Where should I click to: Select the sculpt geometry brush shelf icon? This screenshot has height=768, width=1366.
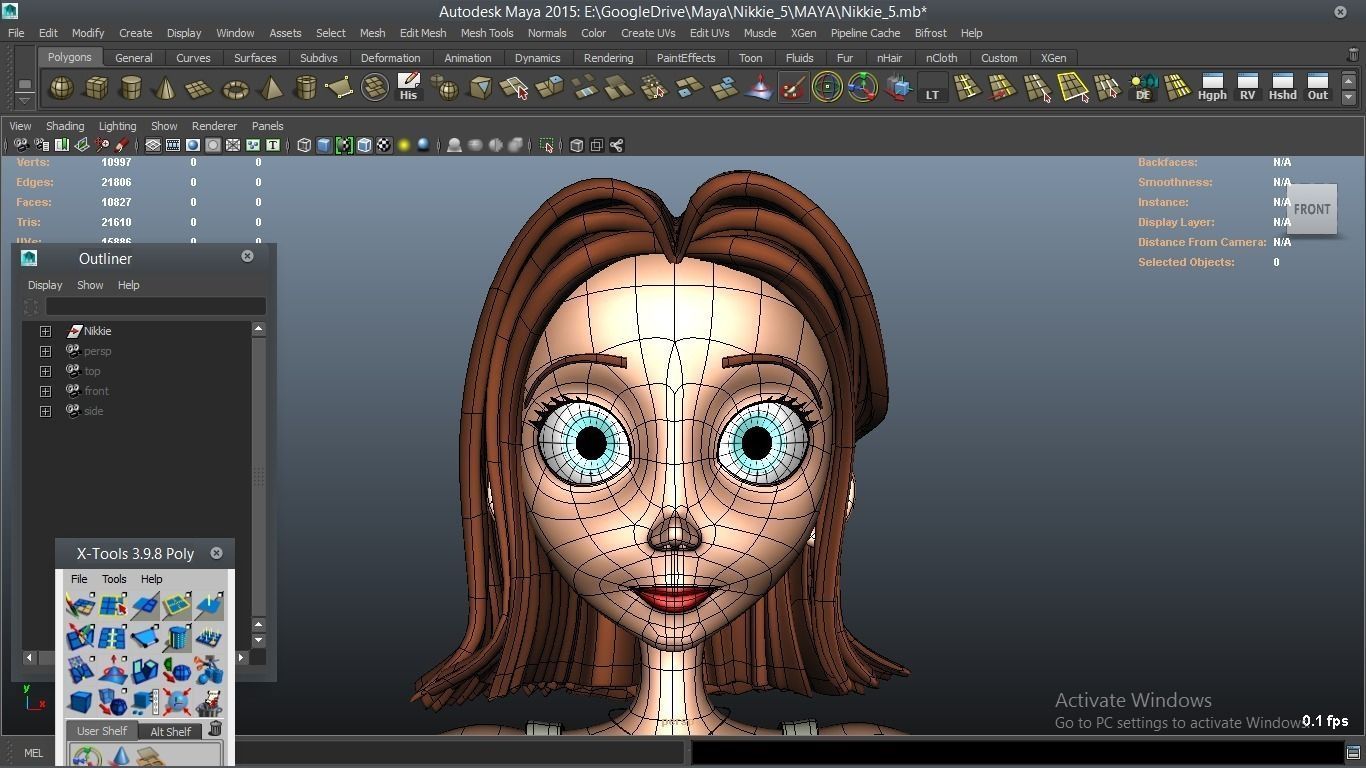tap(792, 88)
